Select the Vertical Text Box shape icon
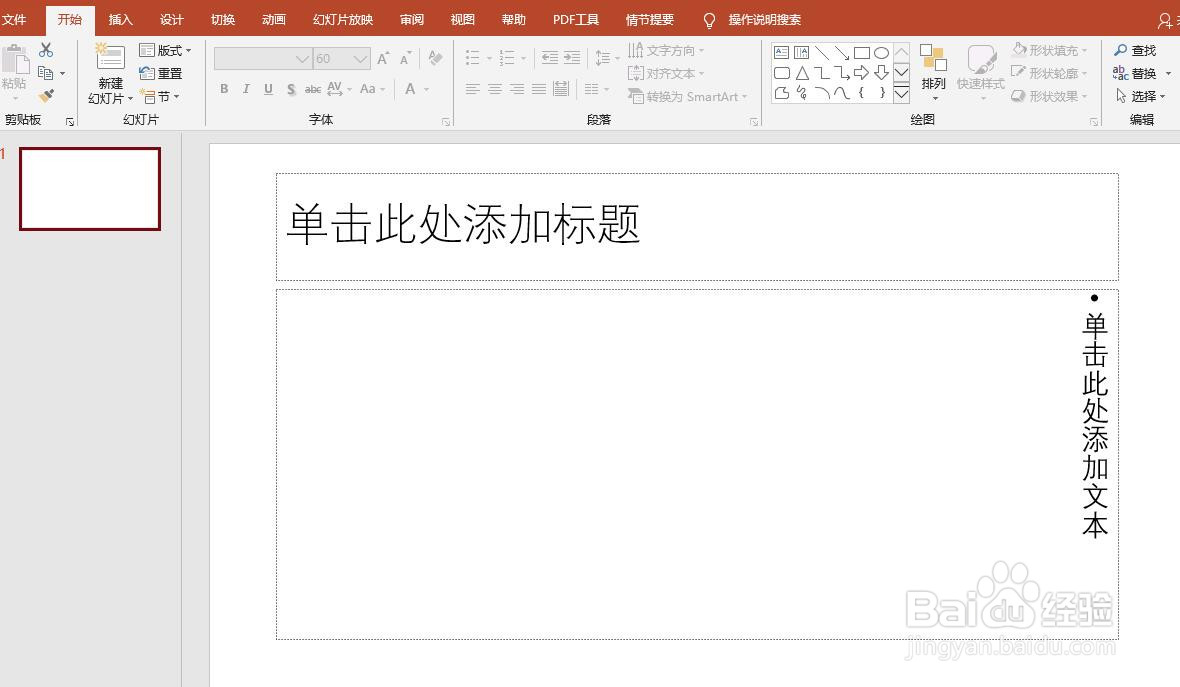Screen dimensions: 1180x687 801,53
